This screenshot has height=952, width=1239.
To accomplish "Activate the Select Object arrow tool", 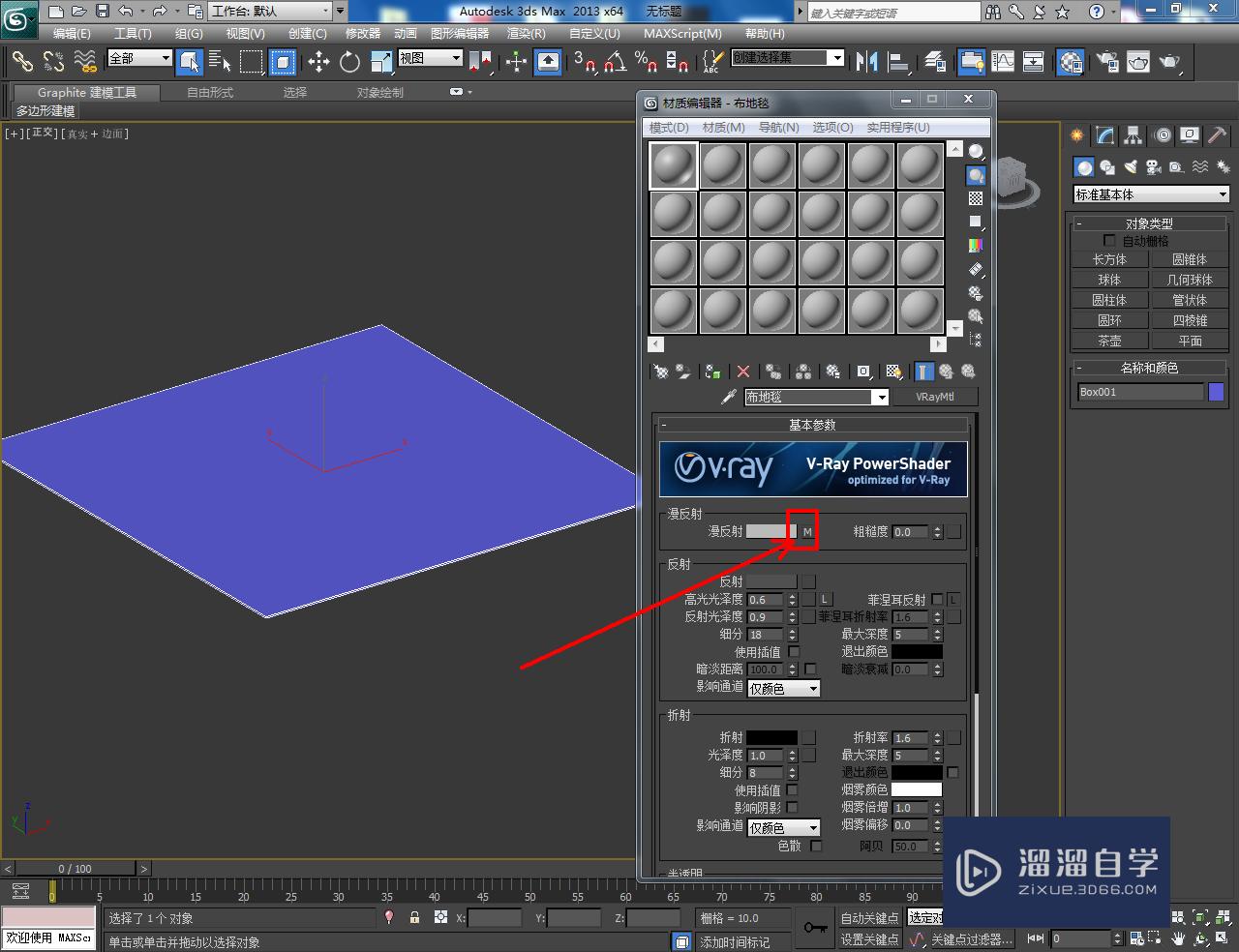I will (x=190, y=62).
